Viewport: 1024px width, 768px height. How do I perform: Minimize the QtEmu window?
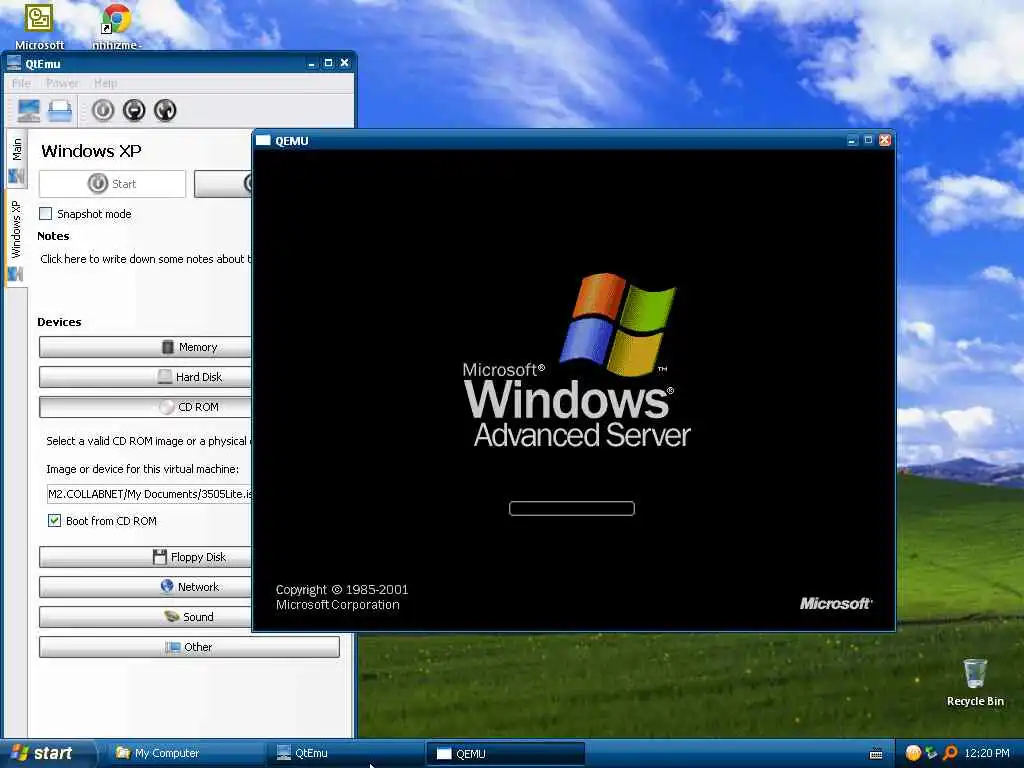click(311, 63)
